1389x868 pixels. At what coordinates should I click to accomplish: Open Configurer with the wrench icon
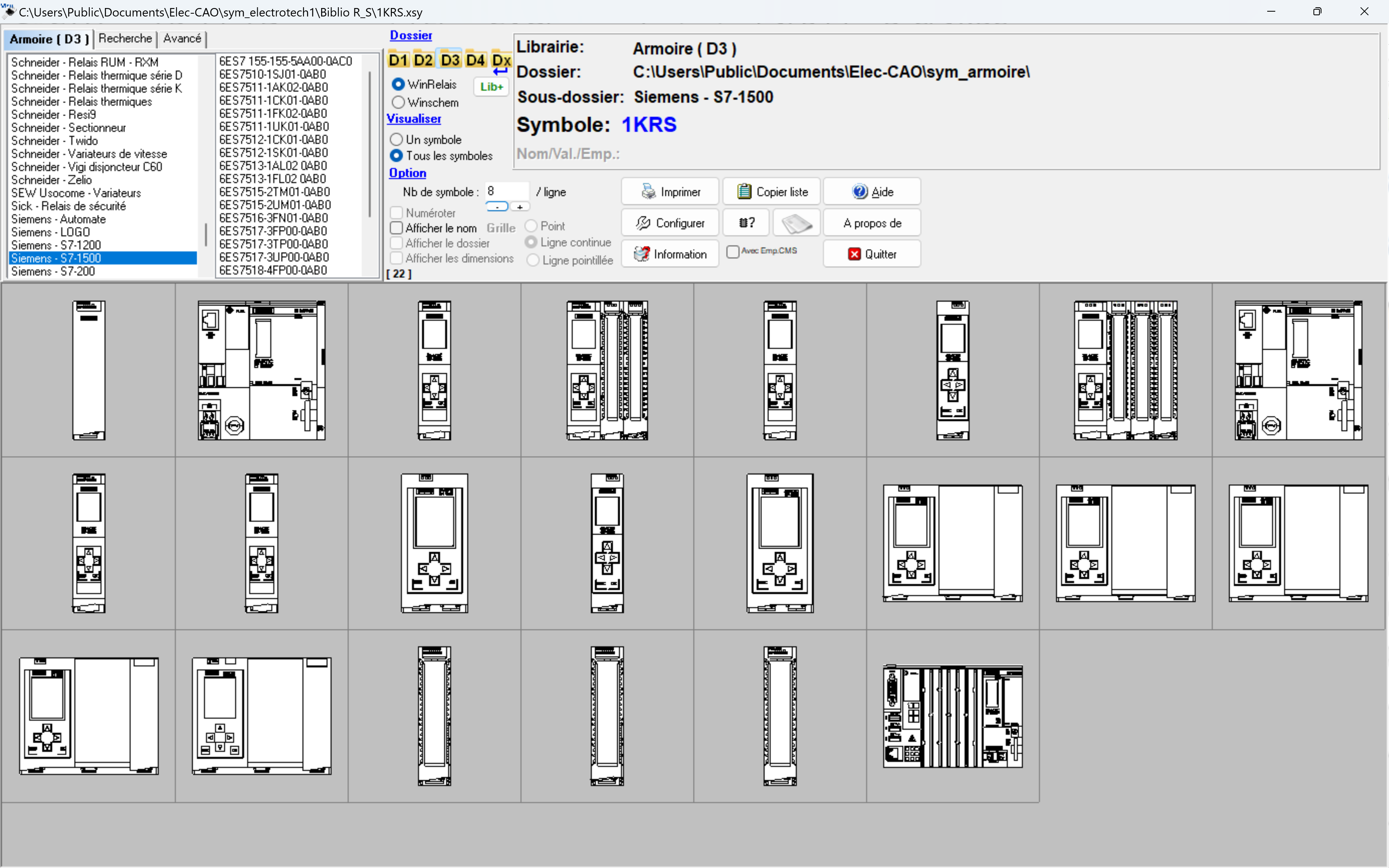pos(670,223)
